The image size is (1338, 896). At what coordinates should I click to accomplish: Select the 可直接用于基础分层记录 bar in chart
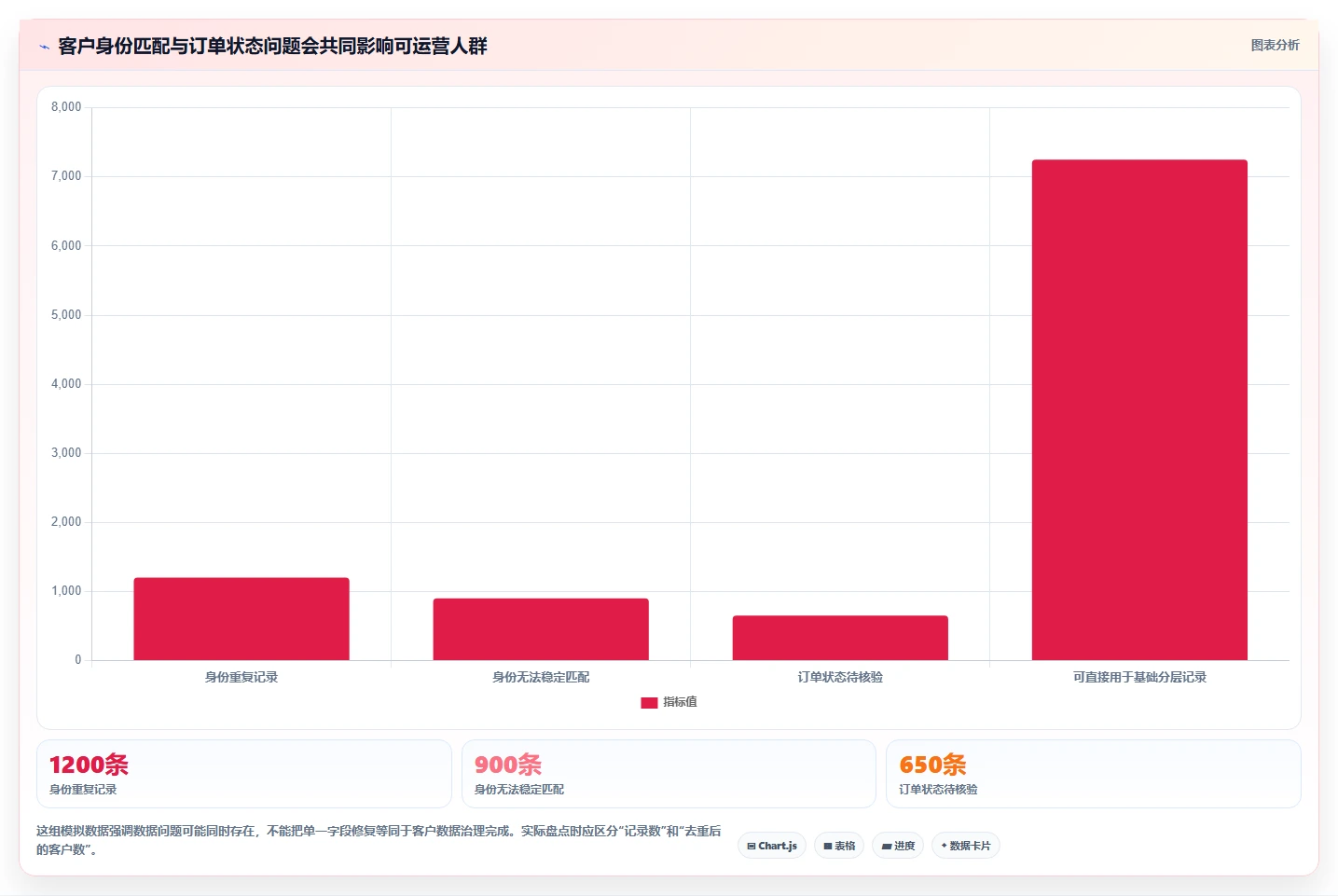[x=1139, y=410]
